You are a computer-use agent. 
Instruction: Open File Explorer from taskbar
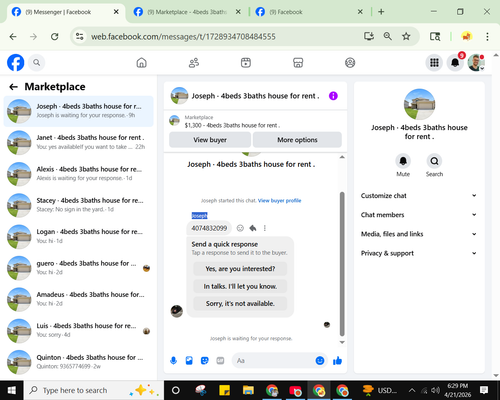tap(248, 390)
